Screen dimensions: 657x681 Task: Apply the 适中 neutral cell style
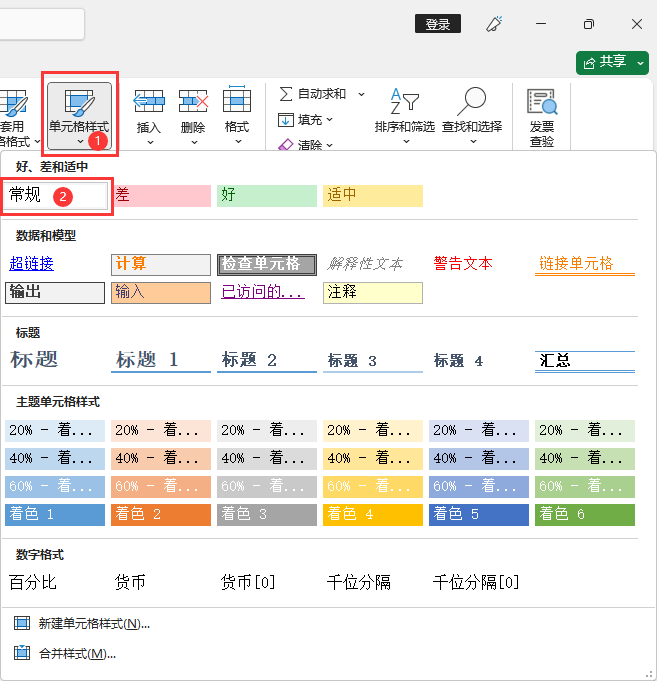point(373,196)
